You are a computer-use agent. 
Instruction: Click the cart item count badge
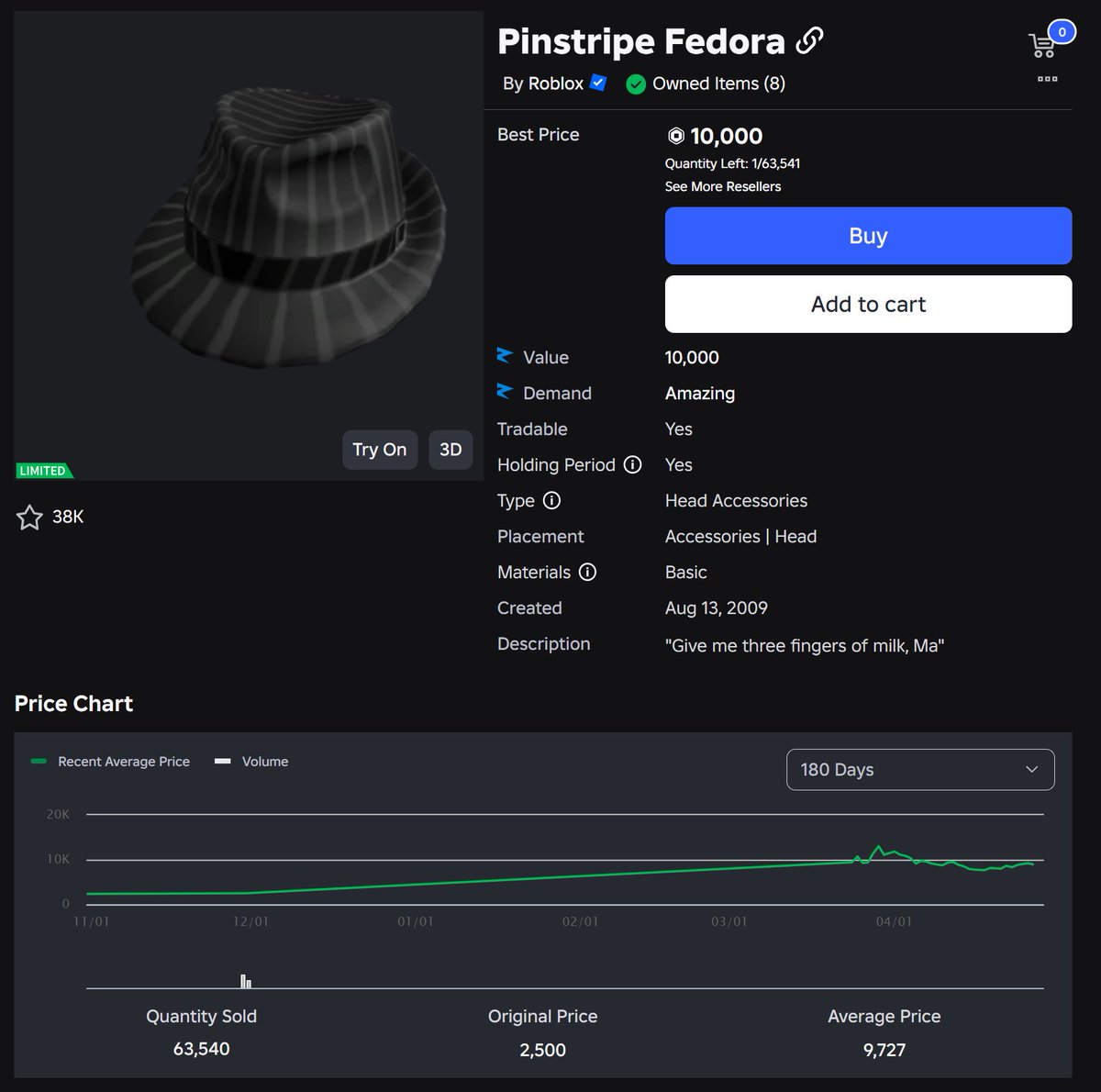1062,31
